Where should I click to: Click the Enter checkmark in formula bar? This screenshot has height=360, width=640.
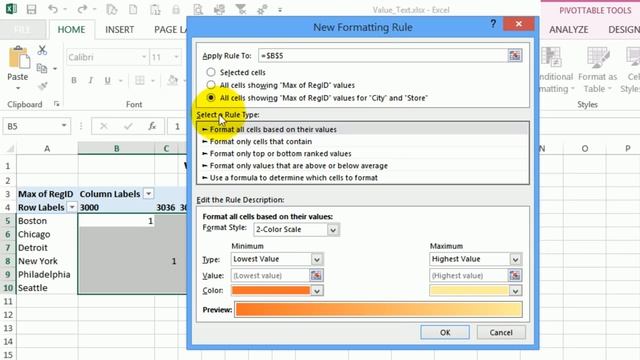[x=128, y=126]
